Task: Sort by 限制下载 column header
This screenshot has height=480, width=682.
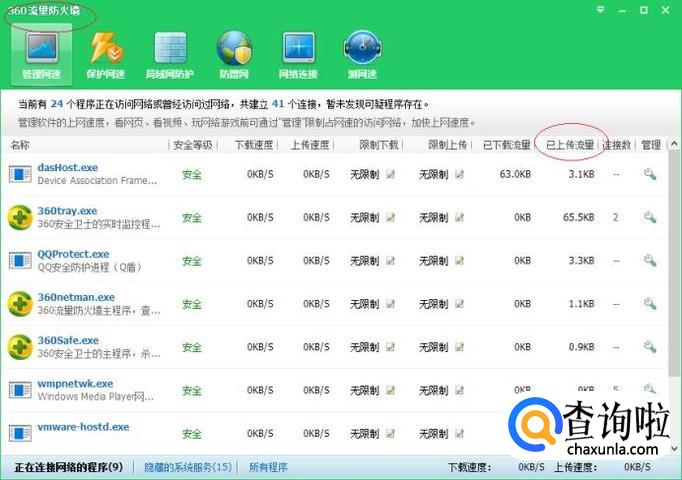Action: pos(379,145)
